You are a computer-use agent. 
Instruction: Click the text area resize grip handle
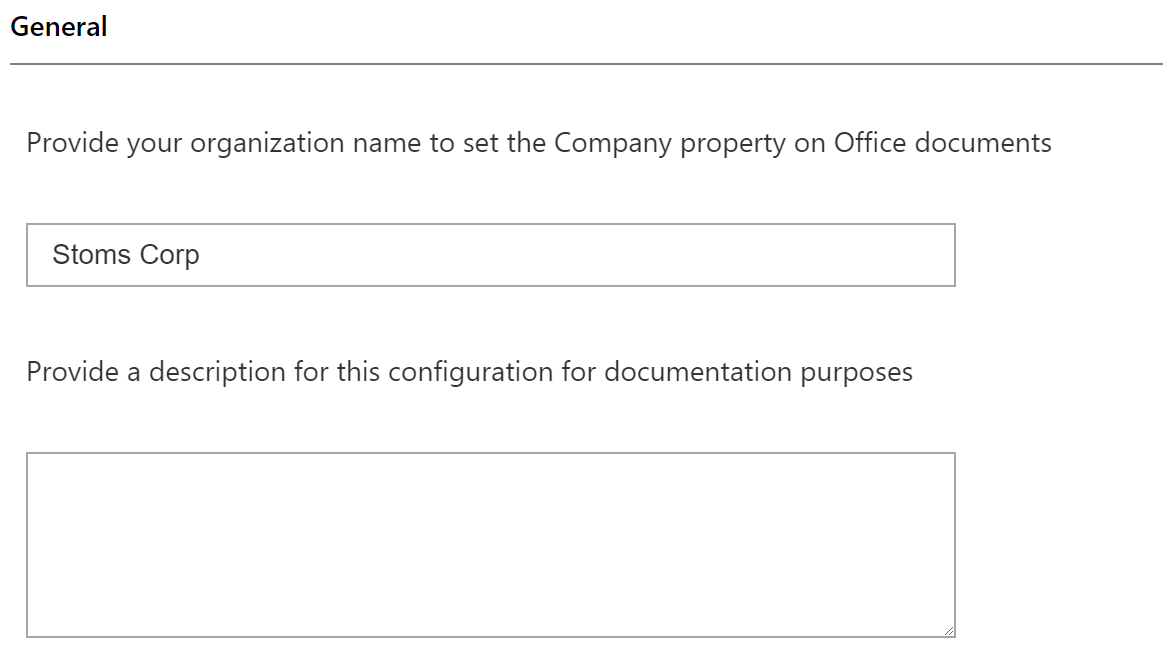point(949,631)
